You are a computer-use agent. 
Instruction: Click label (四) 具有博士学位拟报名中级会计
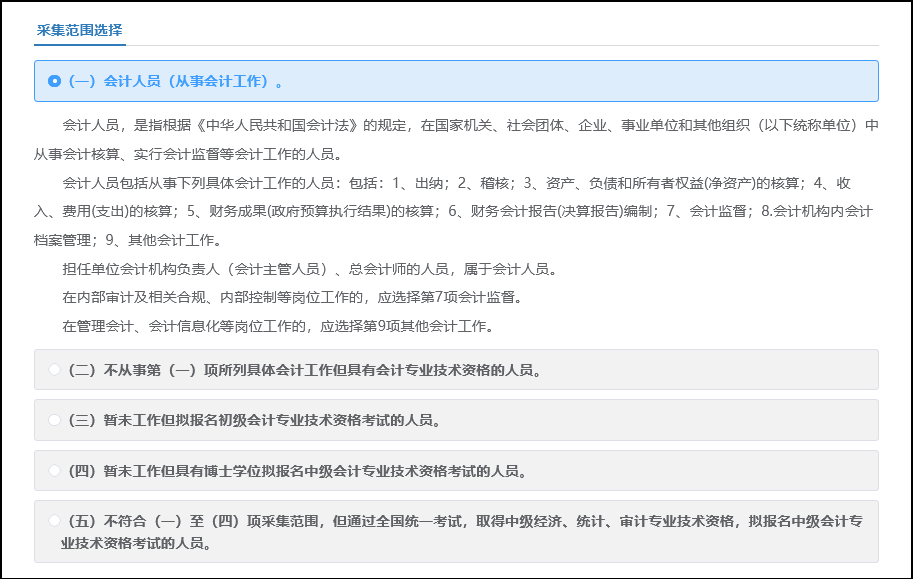tap(297, 470)
